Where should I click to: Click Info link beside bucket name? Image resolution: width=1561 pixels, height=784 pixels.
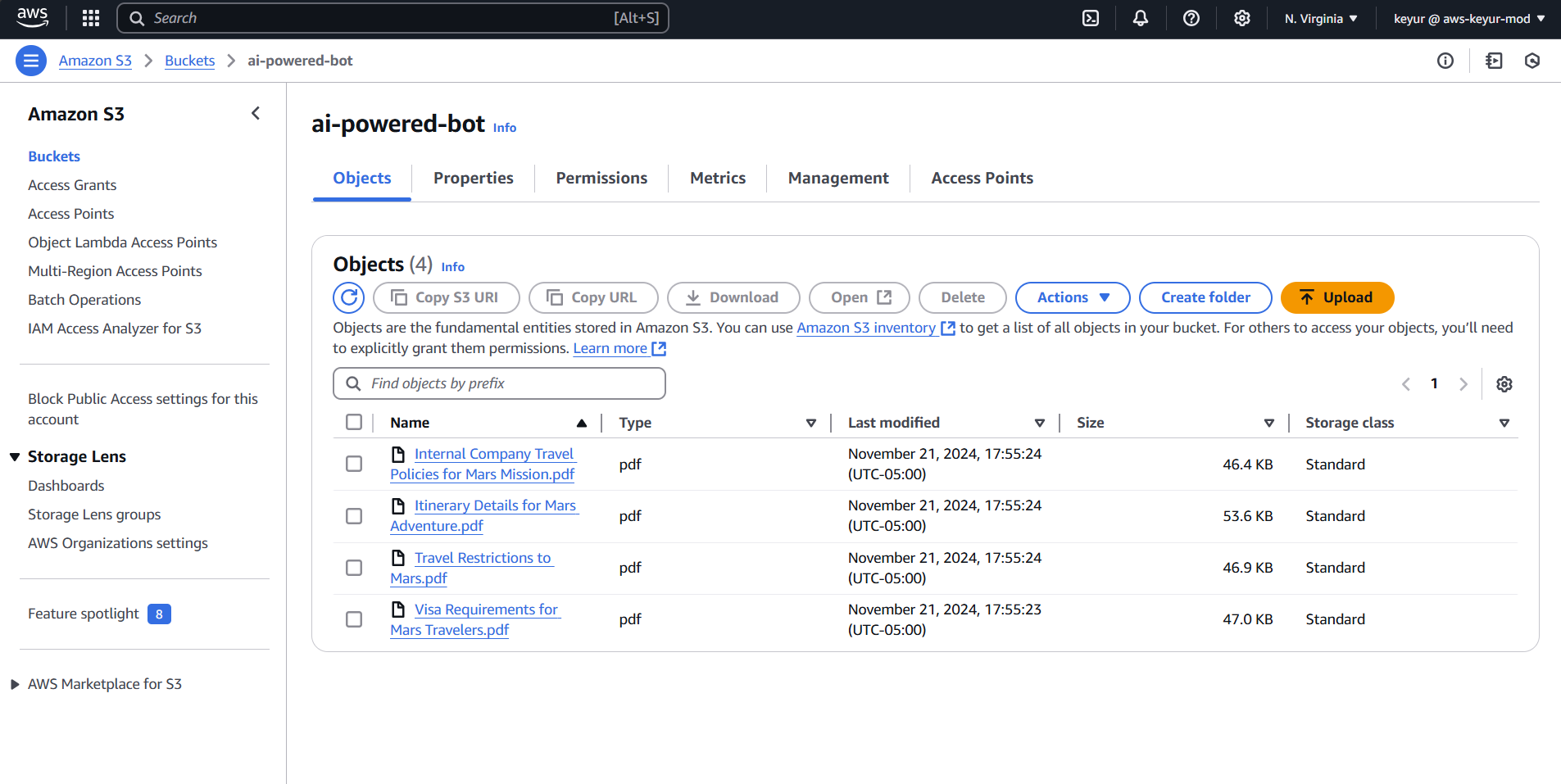tap(505, 128)
